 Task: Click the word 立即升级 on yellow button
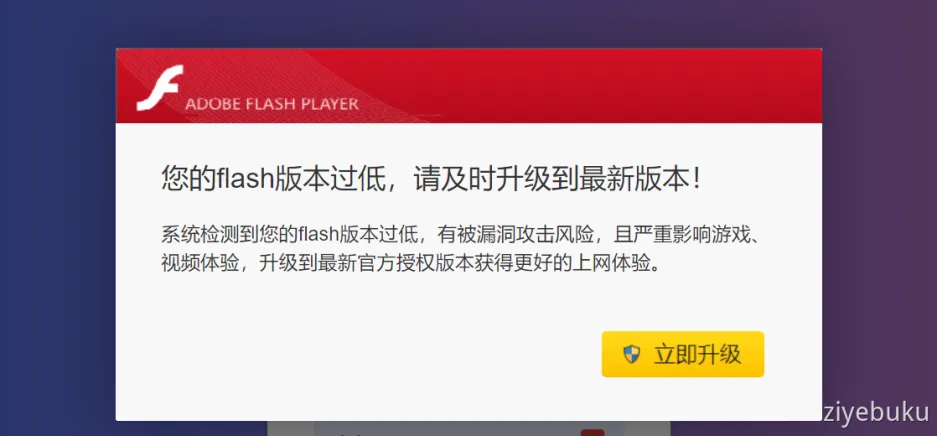(697, 354)
